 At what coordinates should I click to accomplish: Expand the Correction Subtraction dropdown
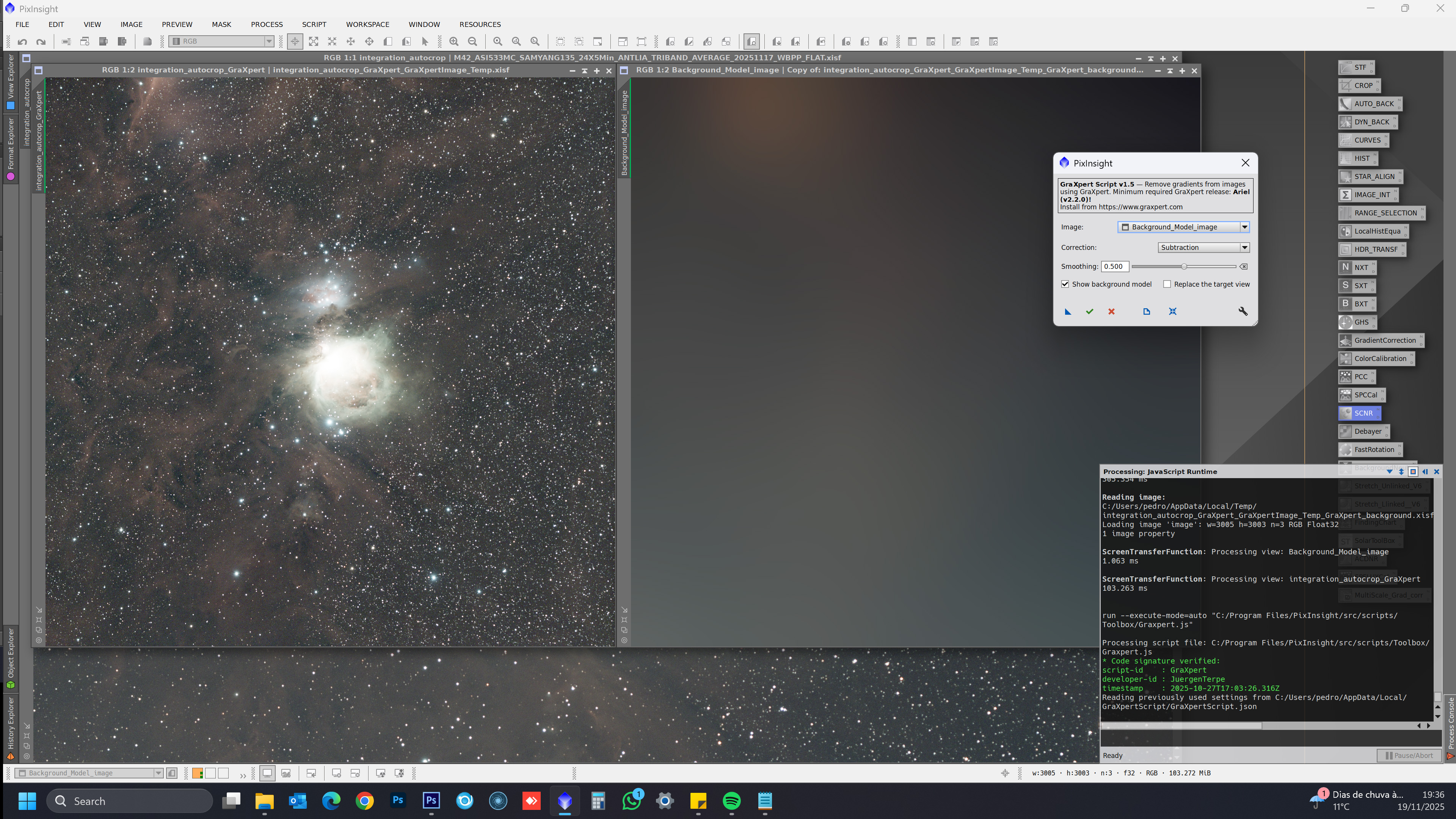point(1244,248)
